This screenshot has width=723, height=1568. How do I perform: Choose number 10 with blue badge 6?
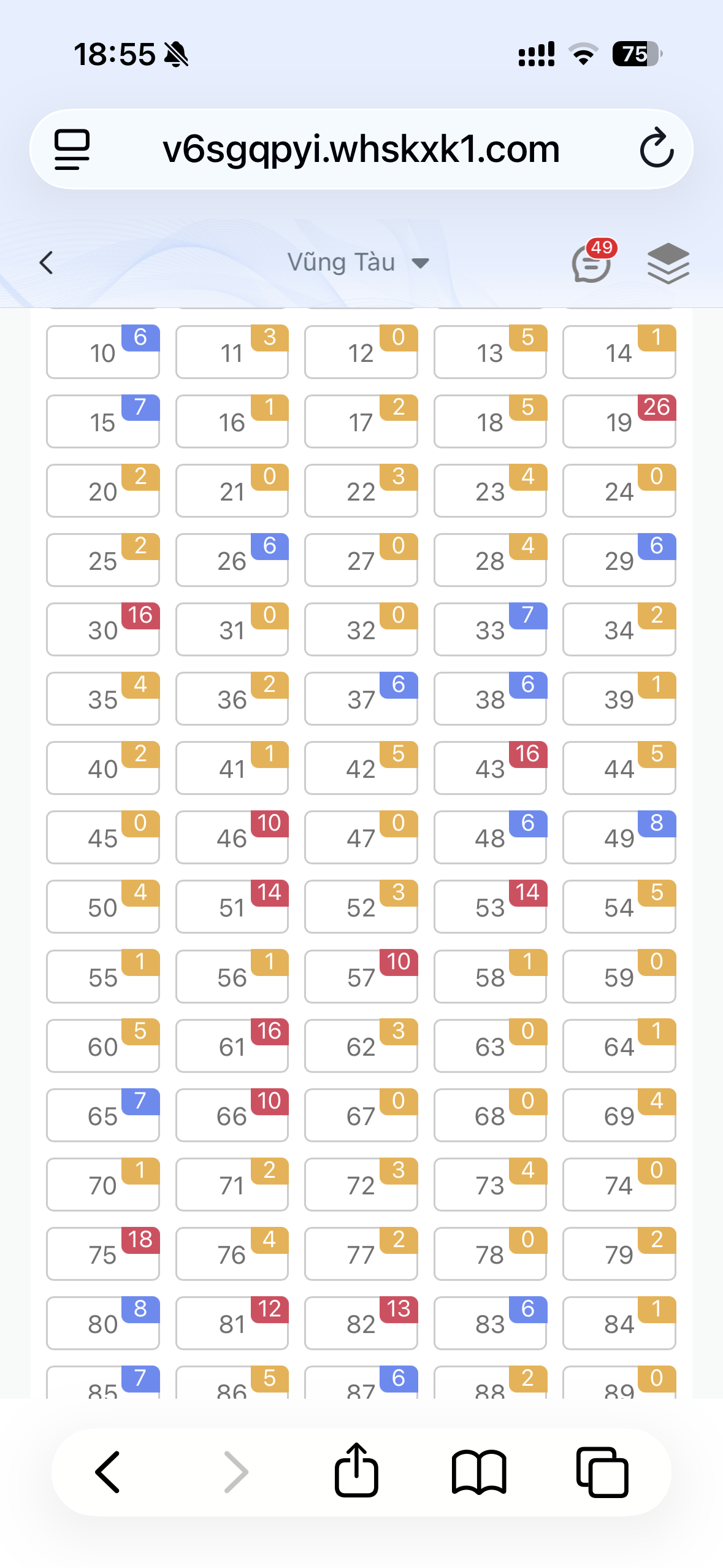coord(103,352)
